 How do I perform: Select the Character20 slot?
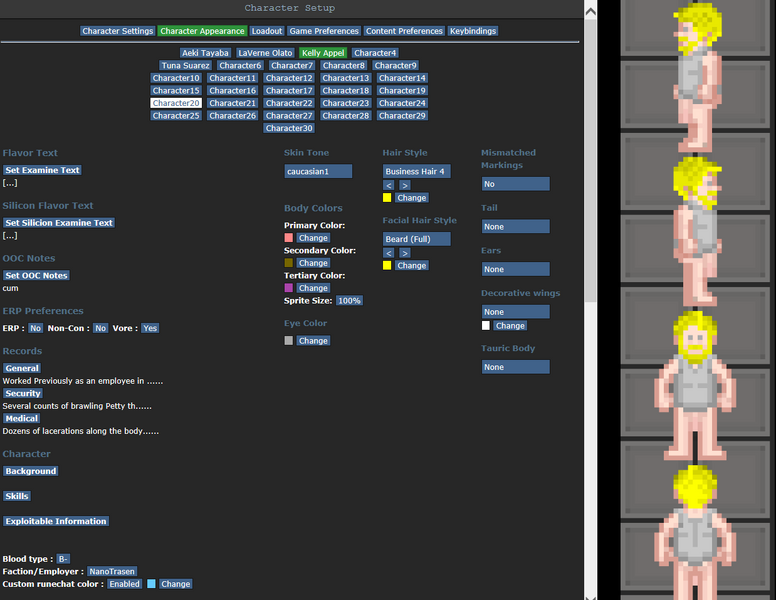click(176, 103)
